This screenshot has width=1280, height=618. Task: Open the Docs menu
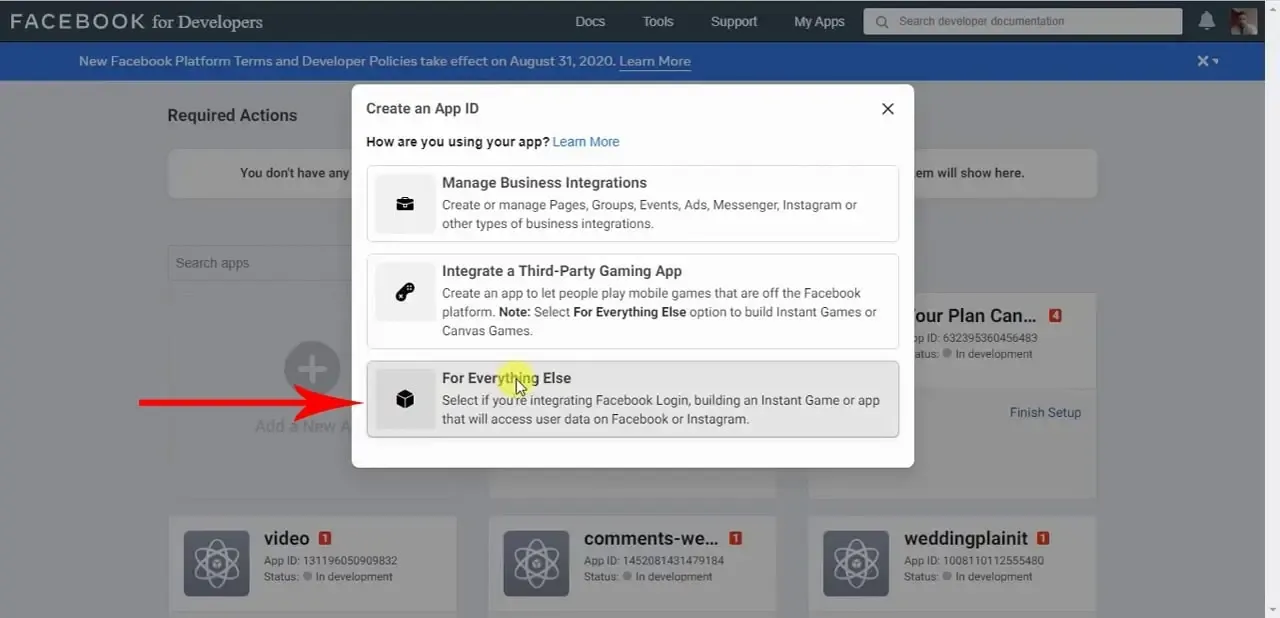pyautogui.click(x=590, y=21)
